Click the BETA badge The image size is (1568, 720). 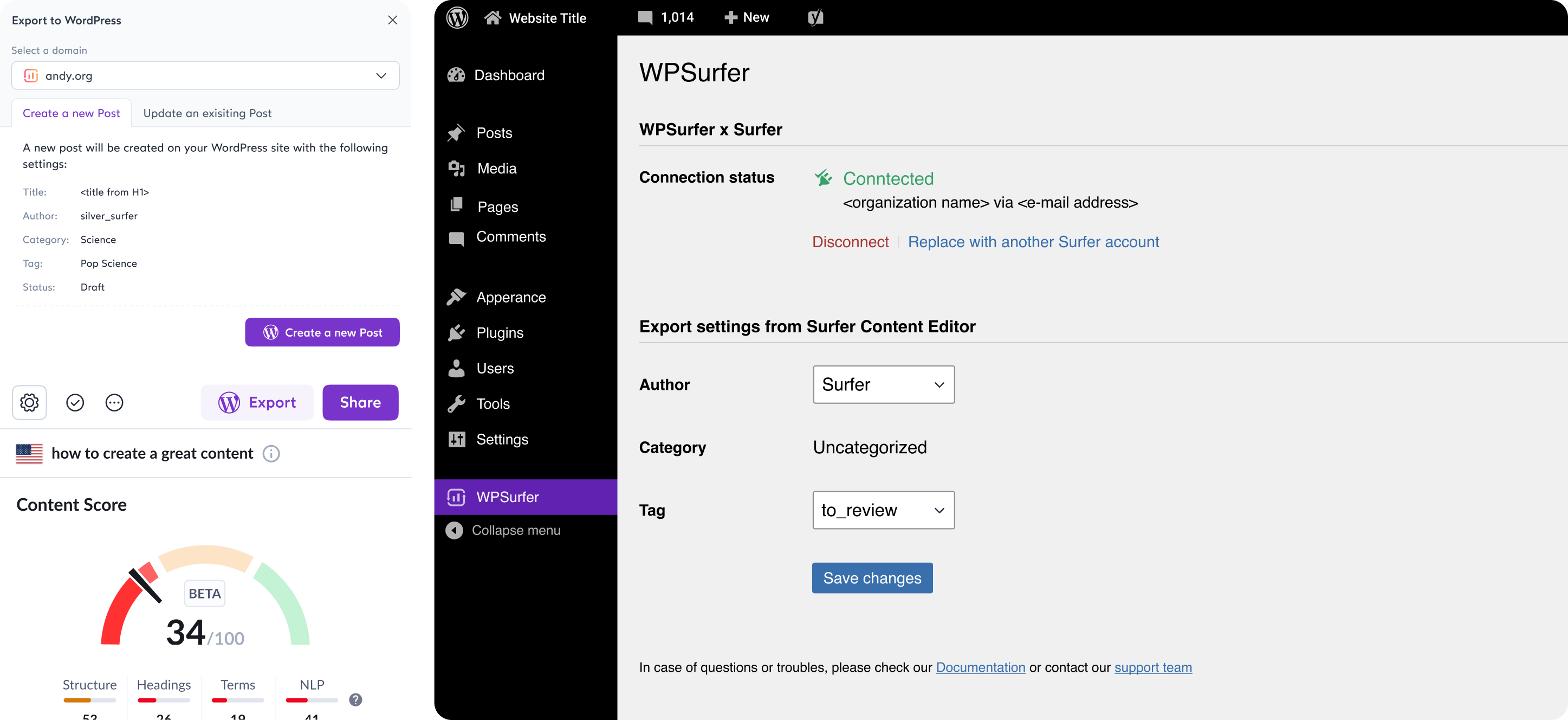click(x=204, y=593)
